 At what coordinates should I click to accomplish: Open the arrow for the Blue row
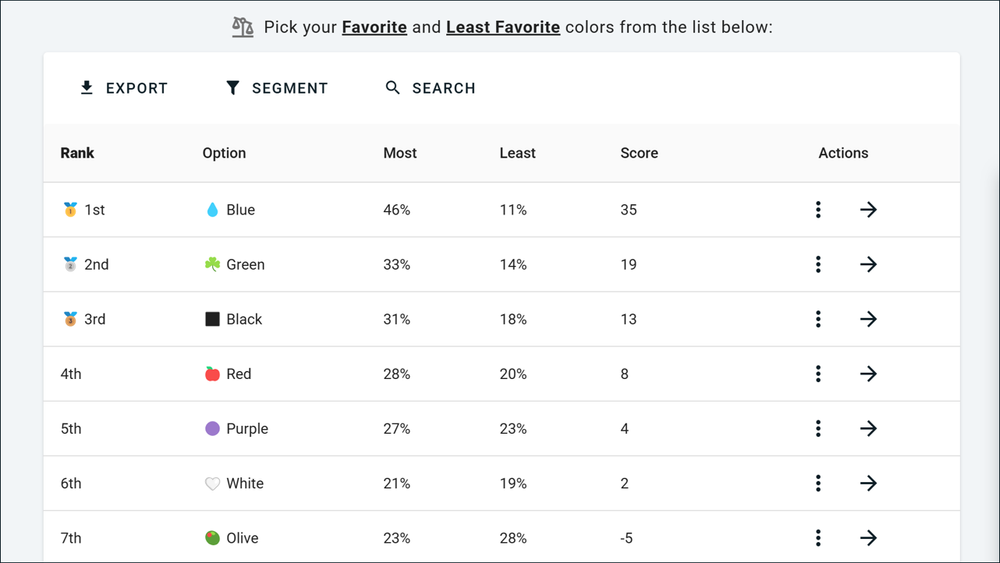[x=868, y=210]
